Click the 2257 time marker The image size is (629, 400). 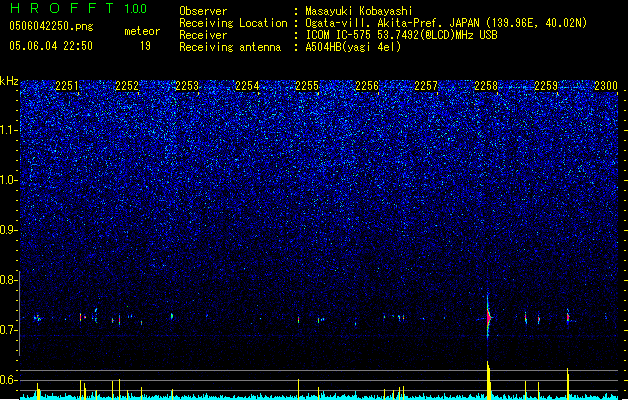pyautogui.click(x=426, y=86)
